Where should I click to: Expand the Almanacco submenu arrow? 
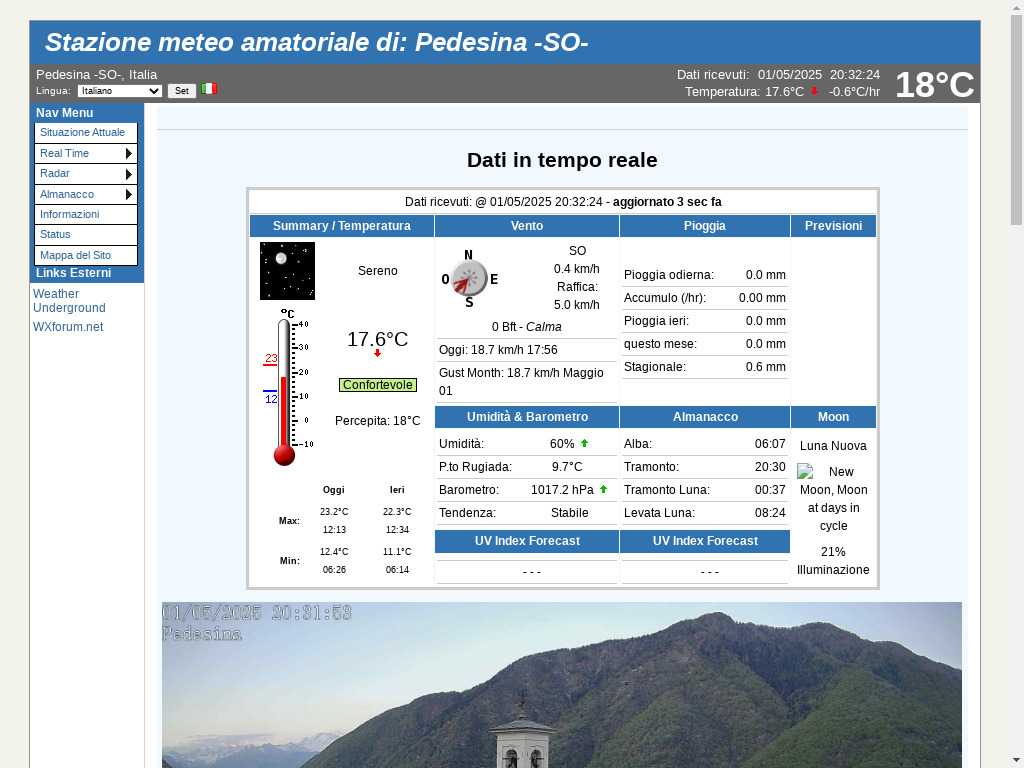coord(129,194)
